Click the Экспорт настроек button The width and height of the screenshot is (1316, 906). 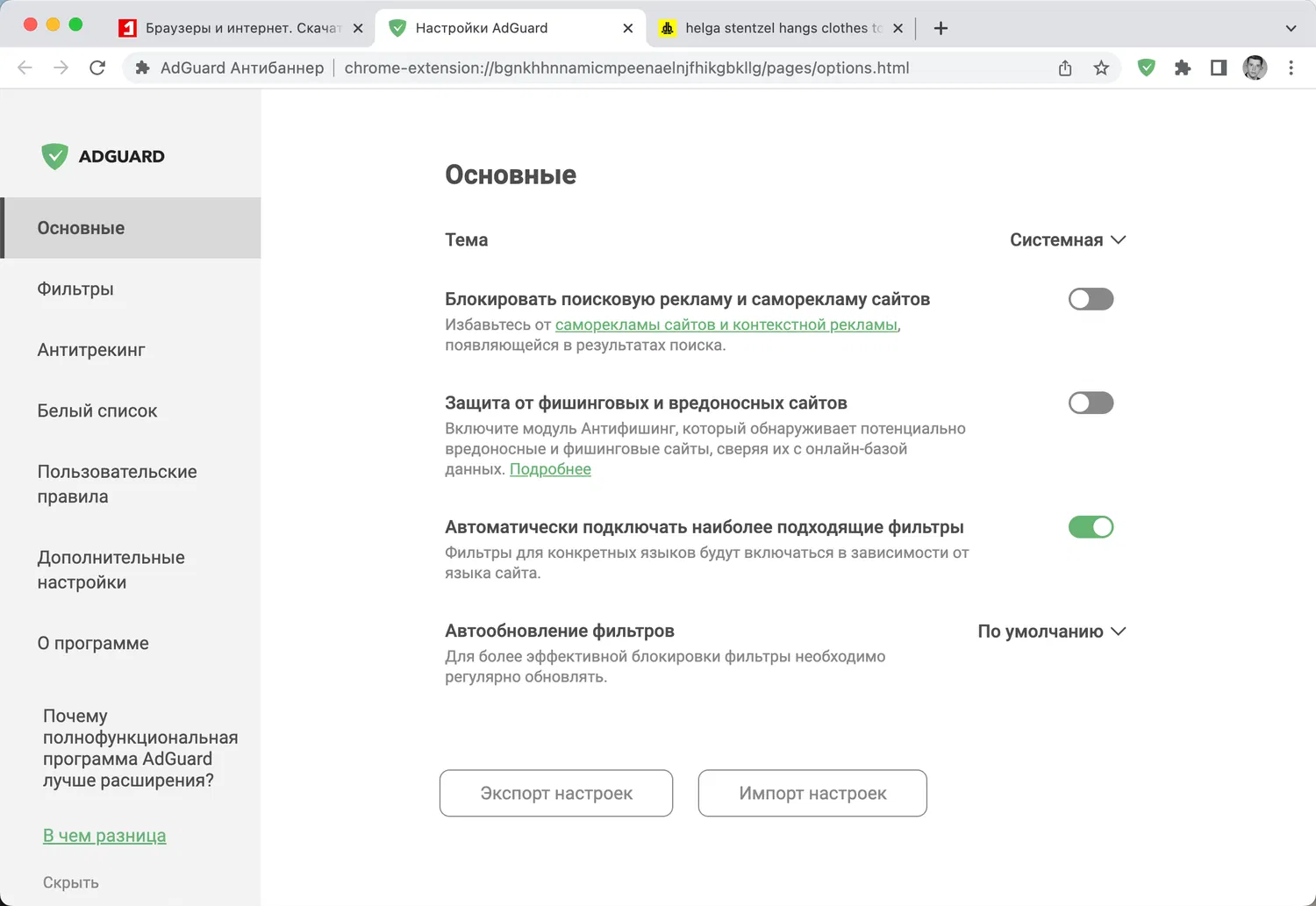(556, 793)
